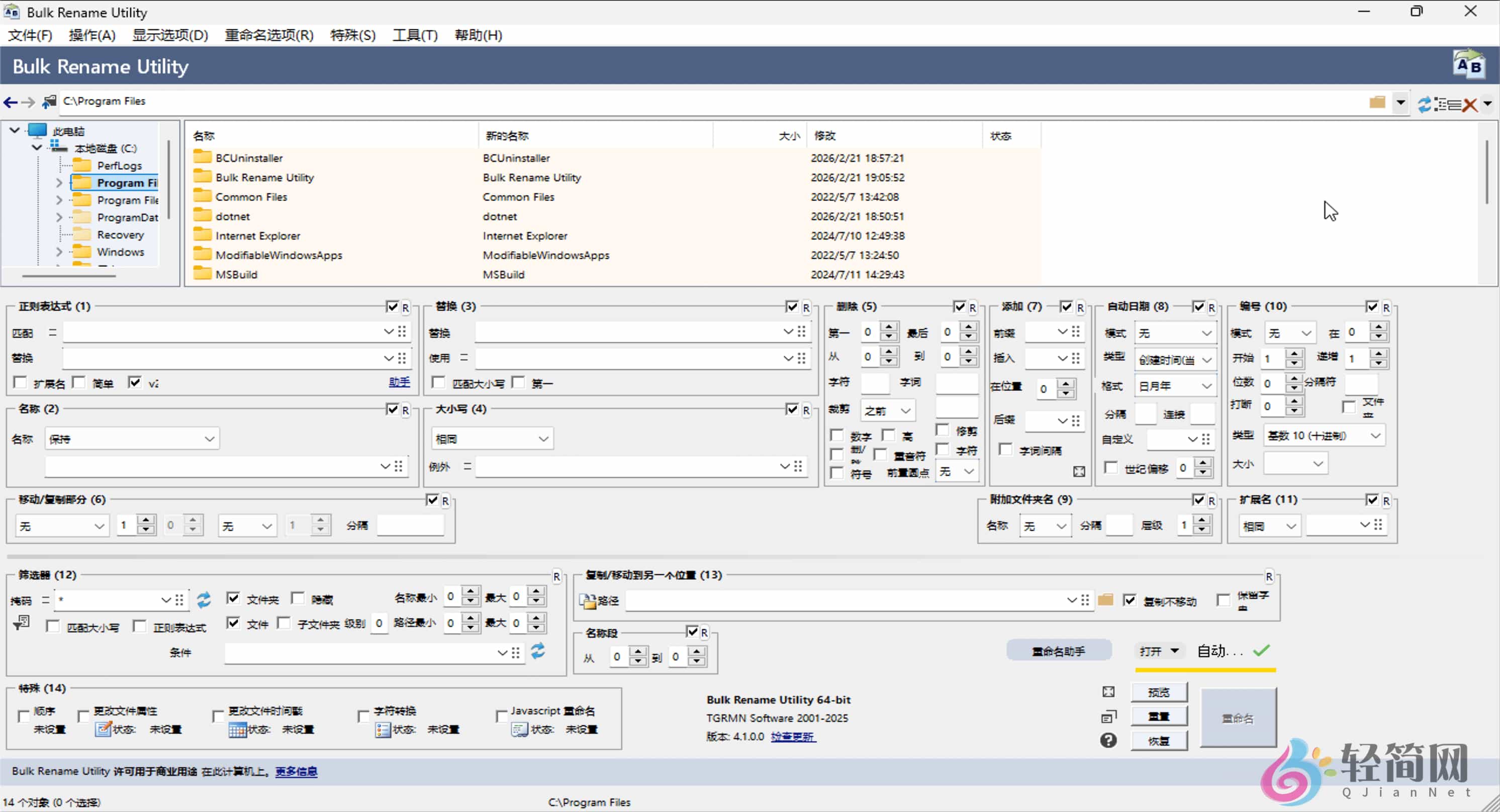The image size is (1500, 812).
Task: Enable 匹配大小写 in the filter section
Action: coord(53,626)
